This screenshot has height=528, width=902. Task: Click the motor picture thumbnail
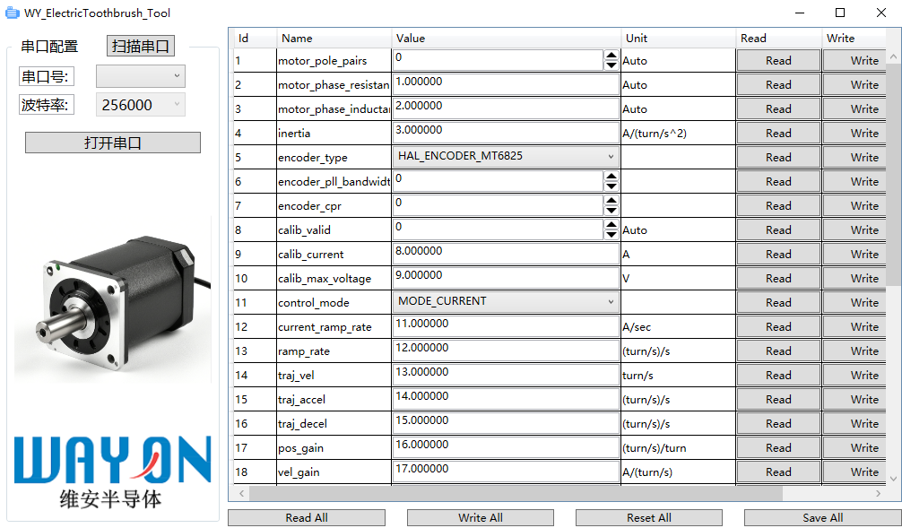(x=112, y=300)
